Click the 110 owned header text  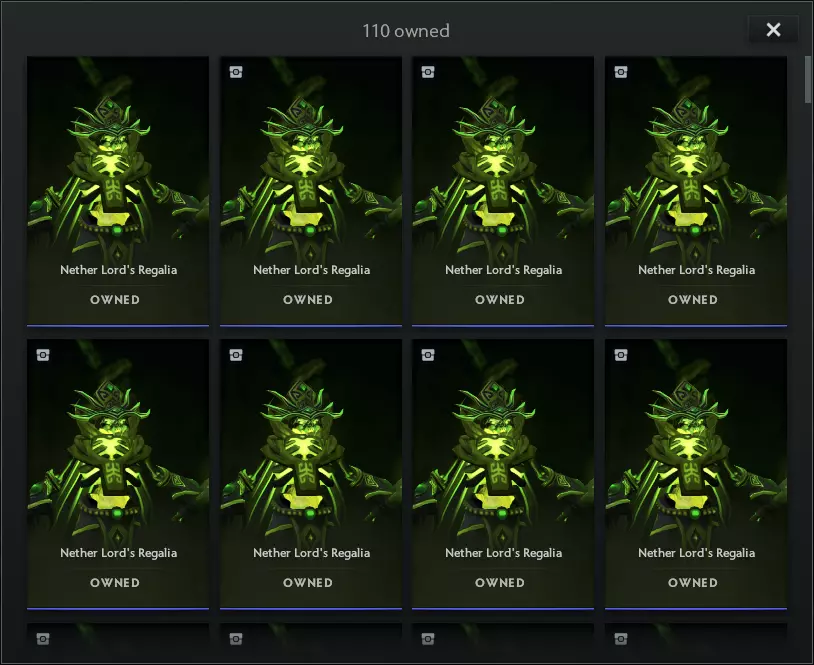tap(406, 31)
